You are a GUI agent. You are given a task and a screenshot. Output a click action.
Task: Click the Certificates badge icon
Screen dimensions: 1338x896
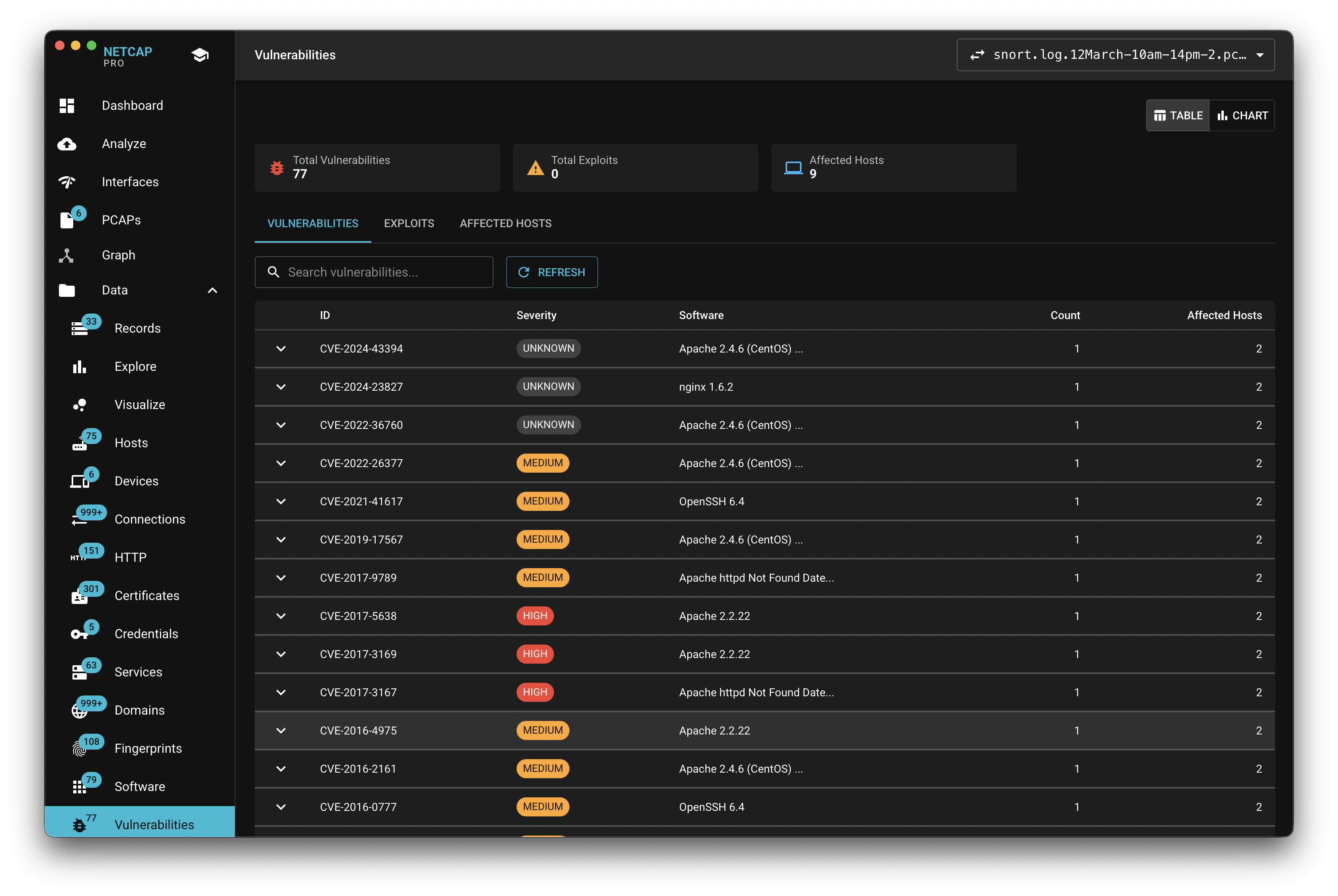[x=80, y=597]
